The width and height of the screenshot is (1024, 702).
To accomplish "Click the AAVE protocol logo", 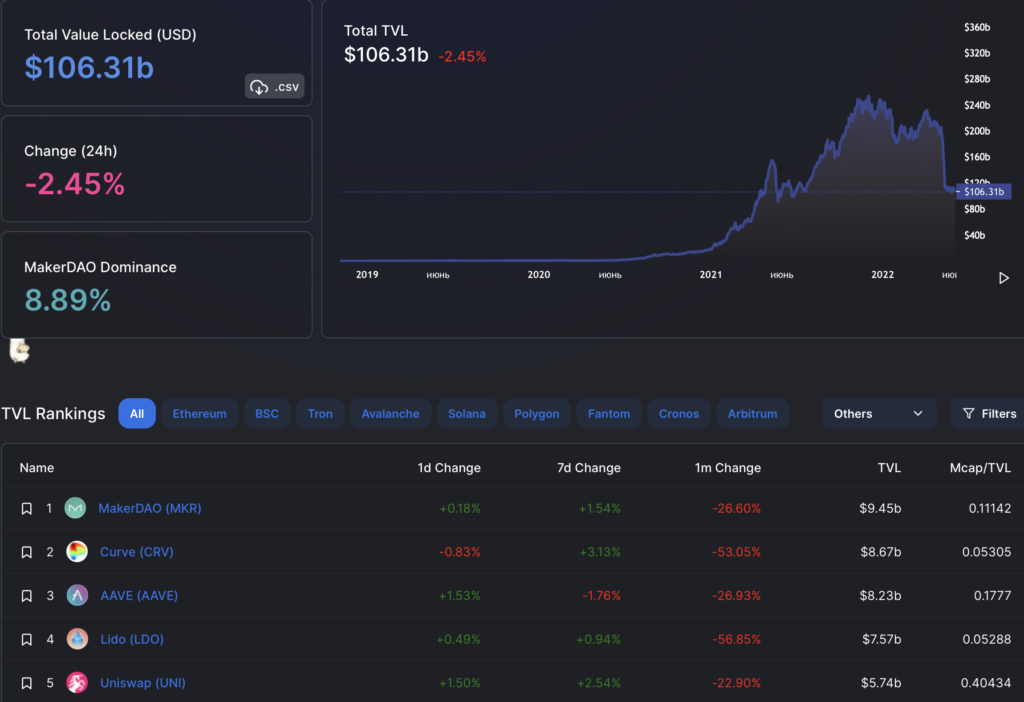I will (76, 595).
